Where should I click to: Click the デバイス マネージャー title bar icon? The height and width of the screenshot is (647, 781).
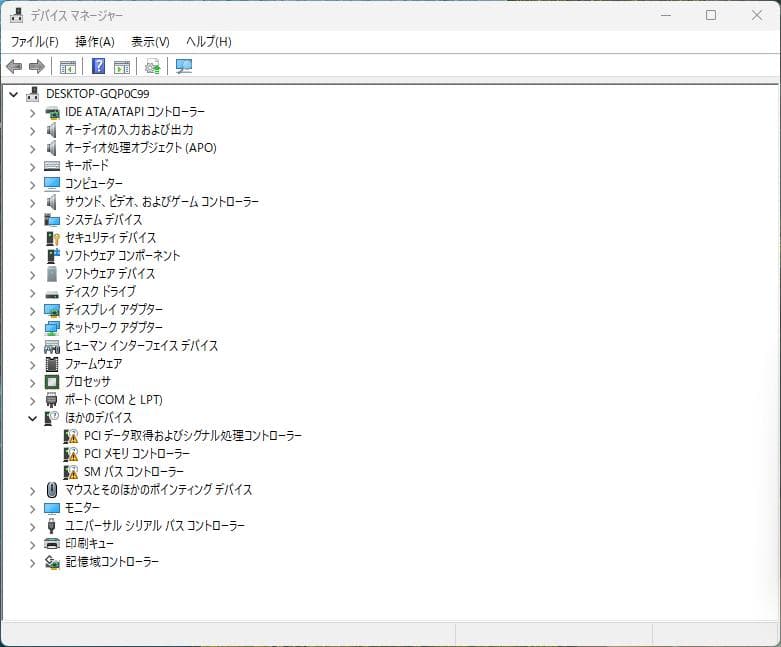coord(16,15)
